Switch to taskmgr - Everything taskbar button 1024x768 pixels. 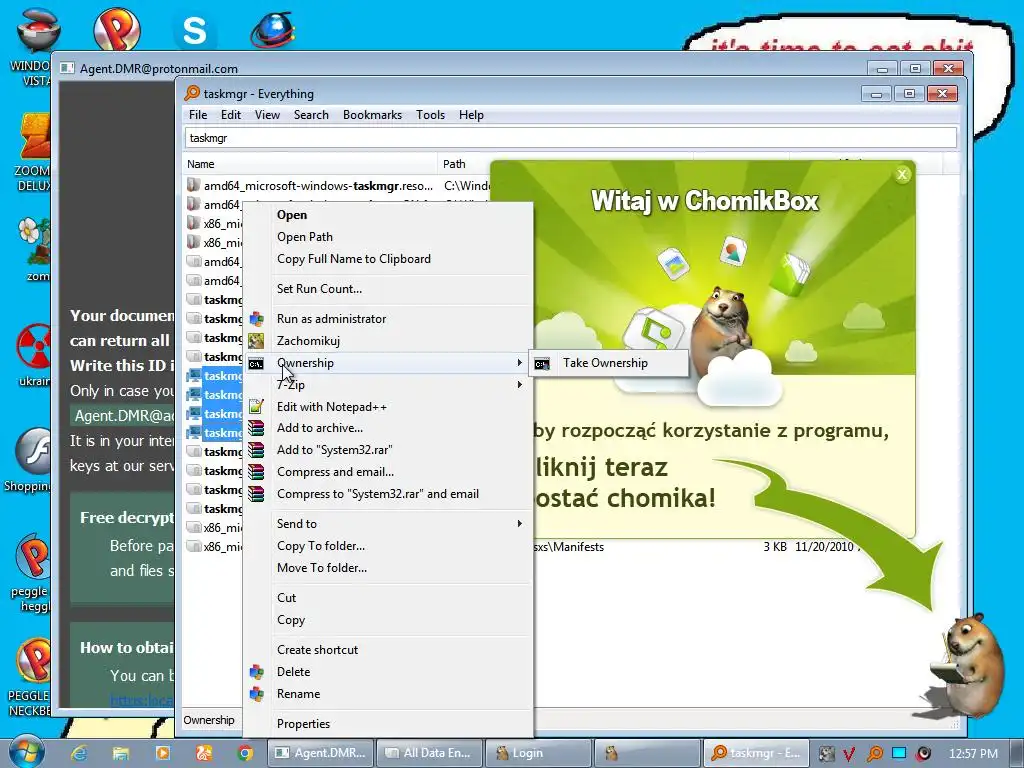[756, 753]
